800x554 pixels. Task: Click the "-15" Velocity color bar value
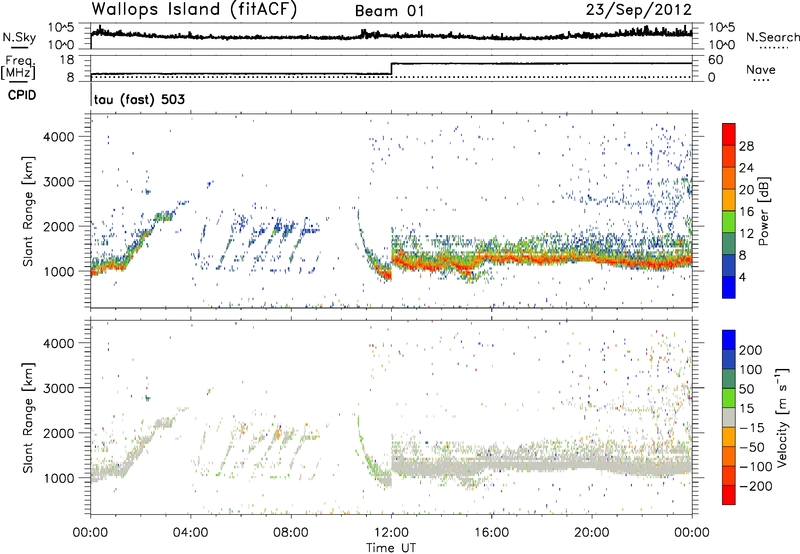(752, 428)
